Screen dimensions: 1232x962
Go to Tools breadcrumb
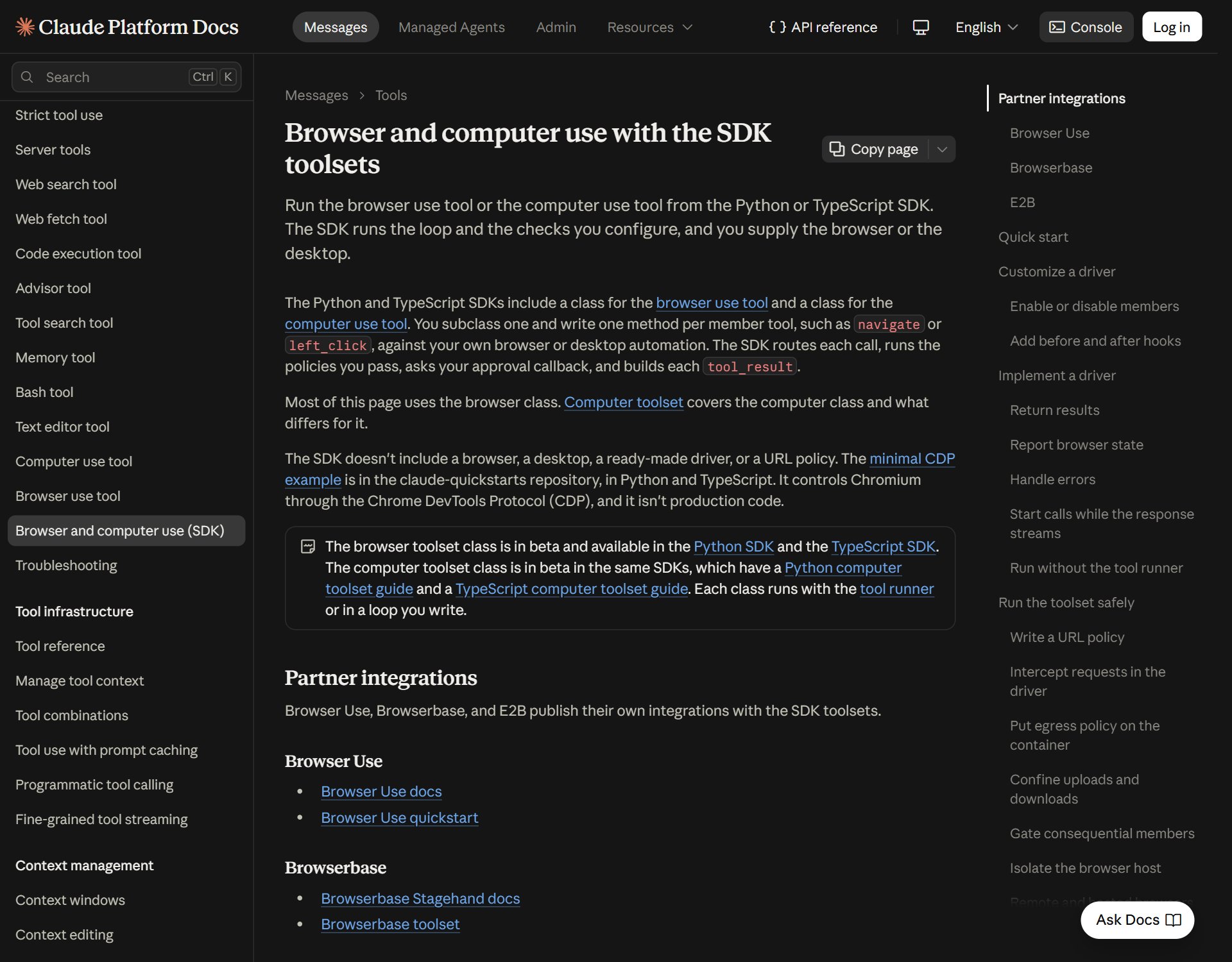tap(391, 95)
